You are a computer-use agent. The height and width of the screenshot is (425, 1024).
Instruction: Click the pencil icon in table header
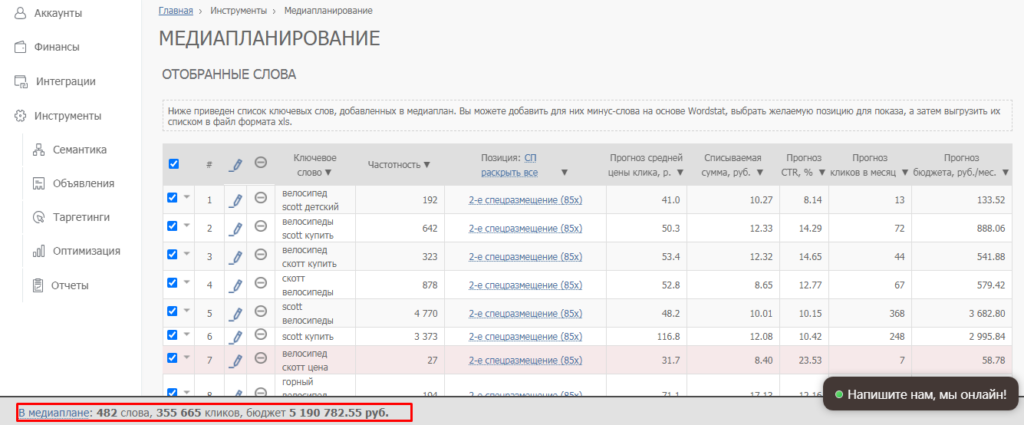[x=236, y=164]
